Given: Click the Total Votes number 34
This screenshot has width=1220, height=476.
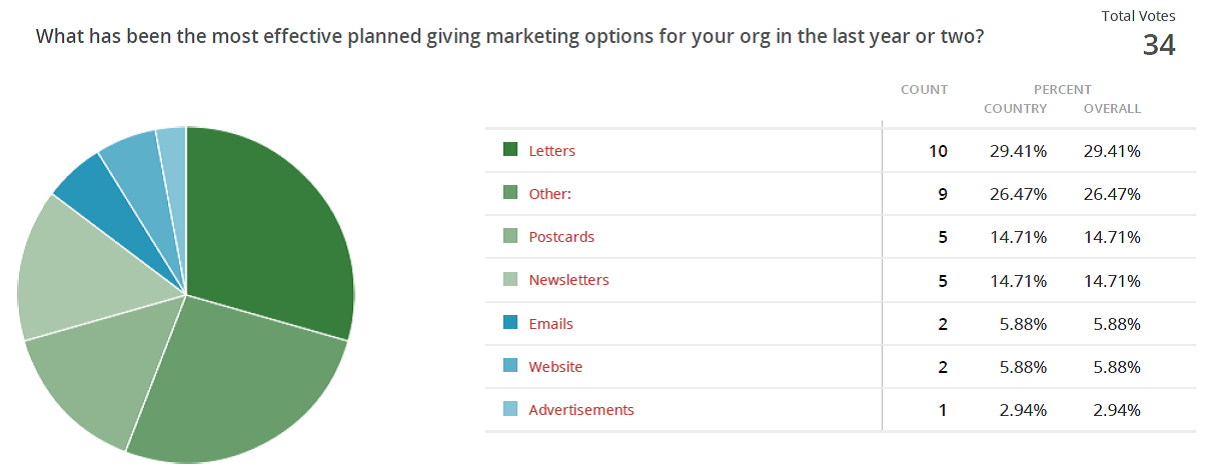Looking at the screenshot, I should click(x=1159, y=45).
